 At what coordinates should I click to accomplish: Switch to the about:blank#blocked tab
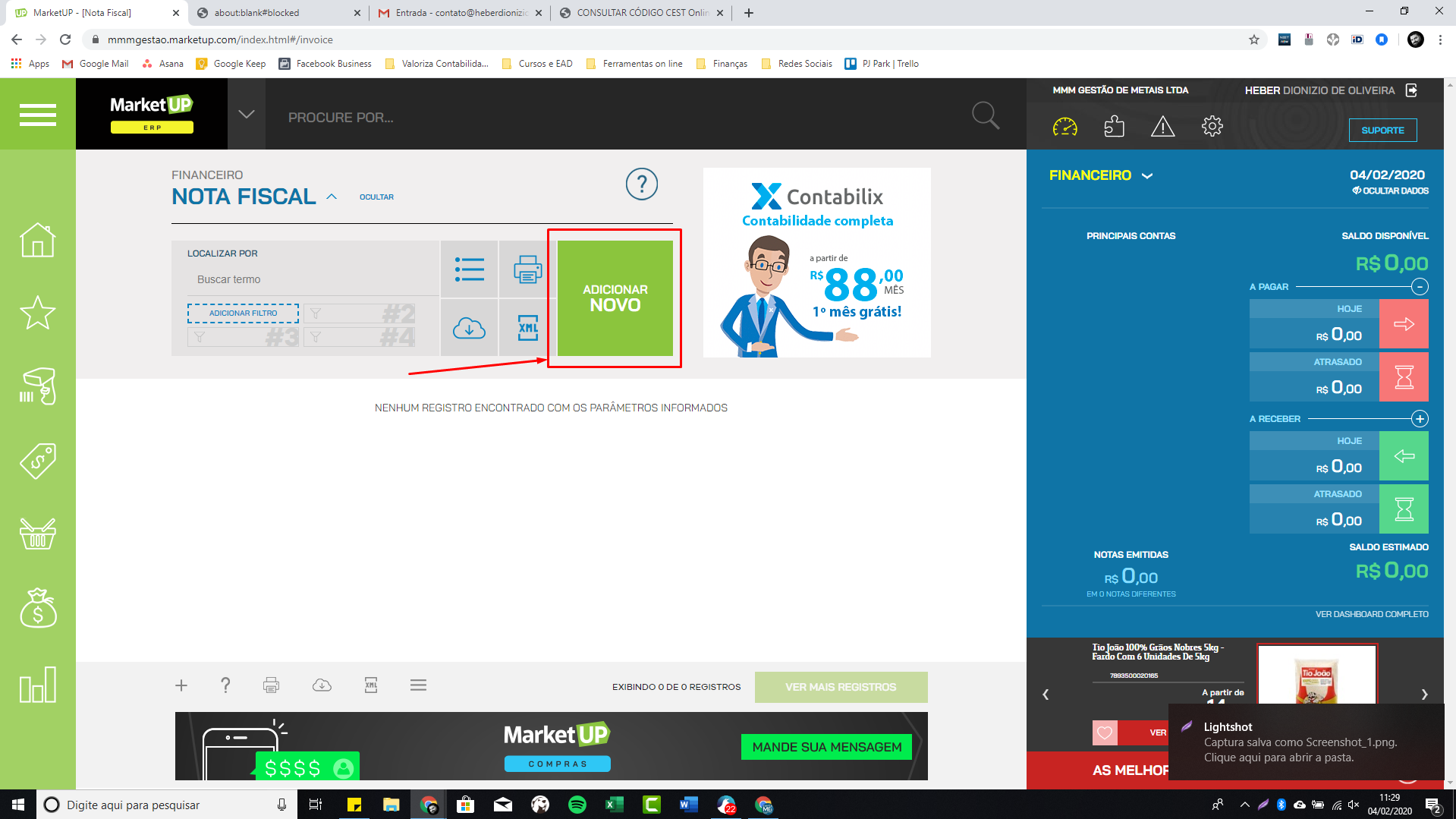[278, 13]
